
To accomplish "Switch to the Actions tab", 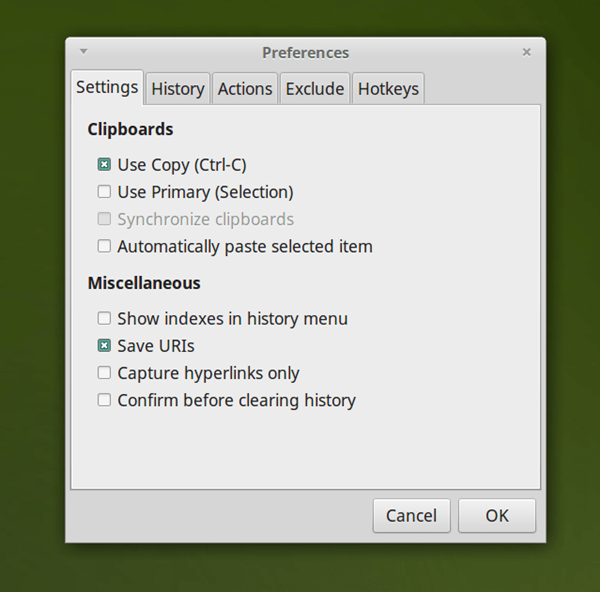I will [x=245, y=89].
